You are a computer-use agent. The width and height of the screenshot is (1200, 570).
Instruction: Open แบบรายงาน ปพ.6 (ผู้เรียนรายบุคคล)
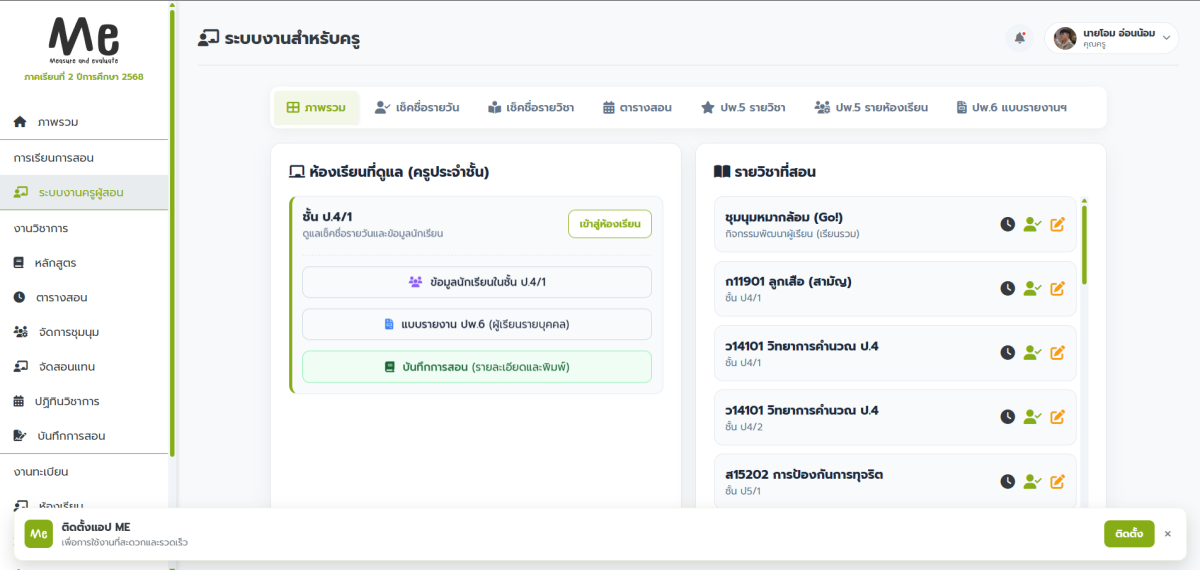(x=477, y=324)
